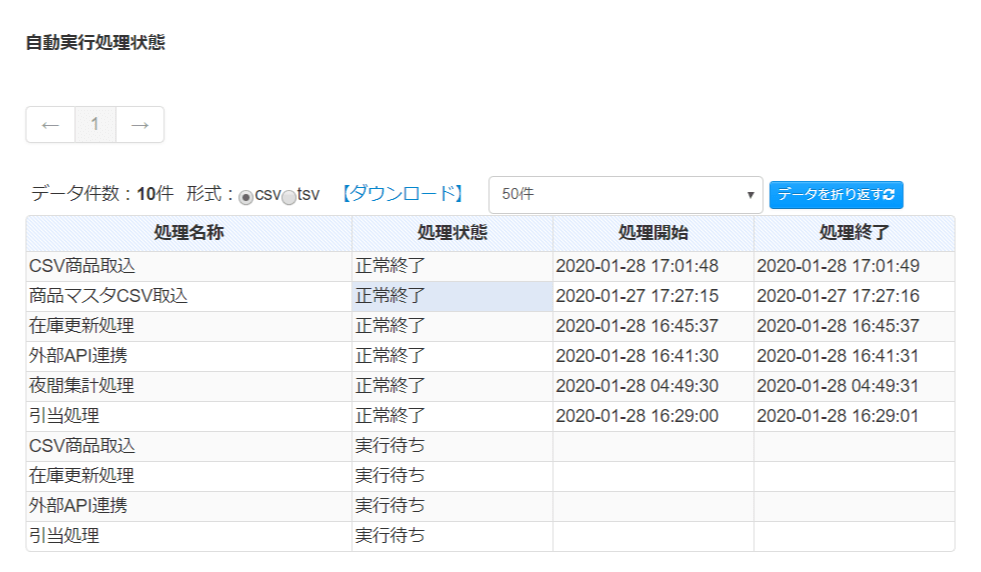This screenshot has height=572, width=981.
Task: Click end time 2020-01-28 16:29:01
Action: click(x=838, y=416)
